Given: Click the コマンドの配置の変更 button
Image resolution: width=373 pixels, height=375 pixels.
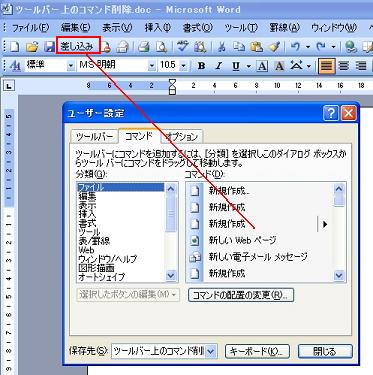Looking at the screenshot, I should coord(241,295).
